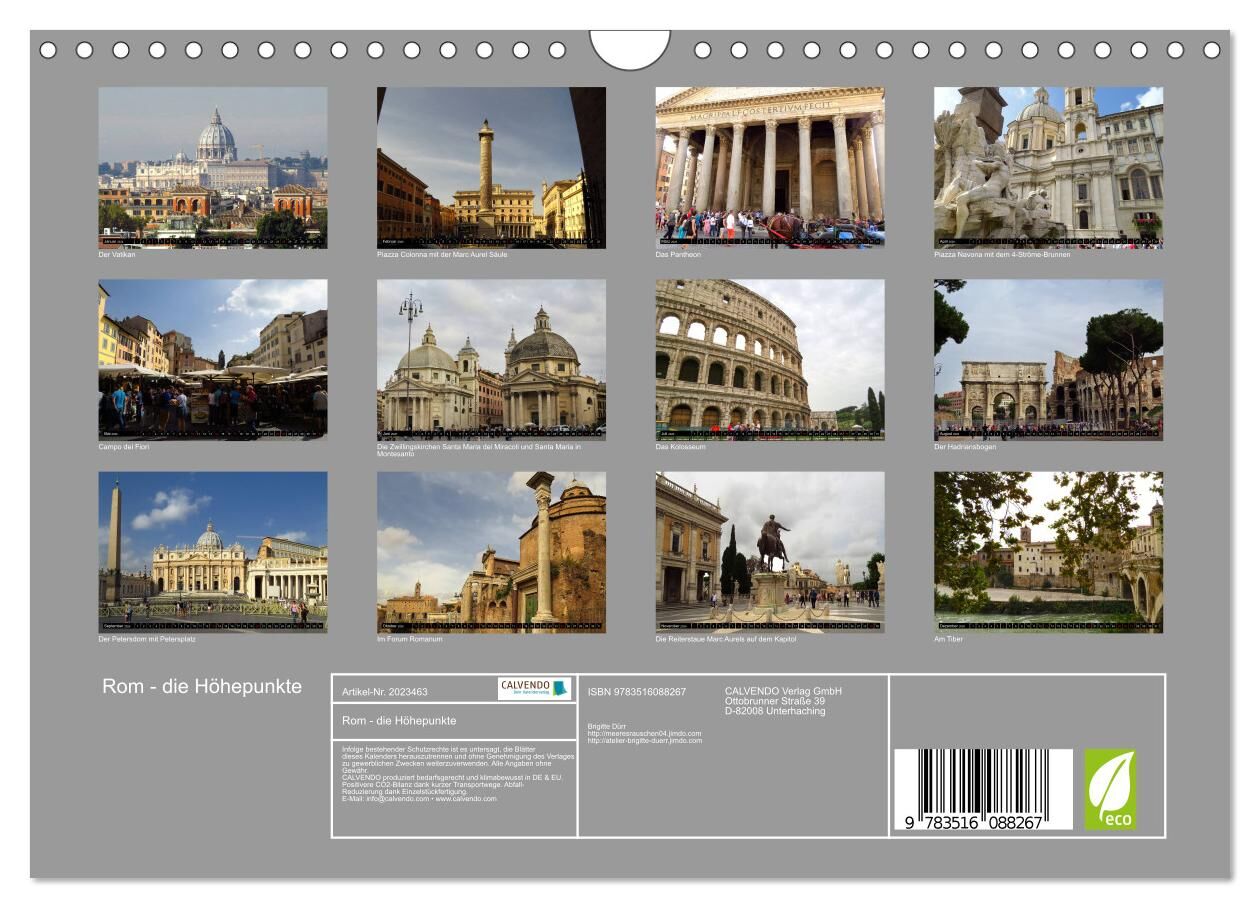Click the Artikel-Nr. 2023463 field
This screenshot has width=1260, height=908.
pyautogui.click(x=385, y=692)
